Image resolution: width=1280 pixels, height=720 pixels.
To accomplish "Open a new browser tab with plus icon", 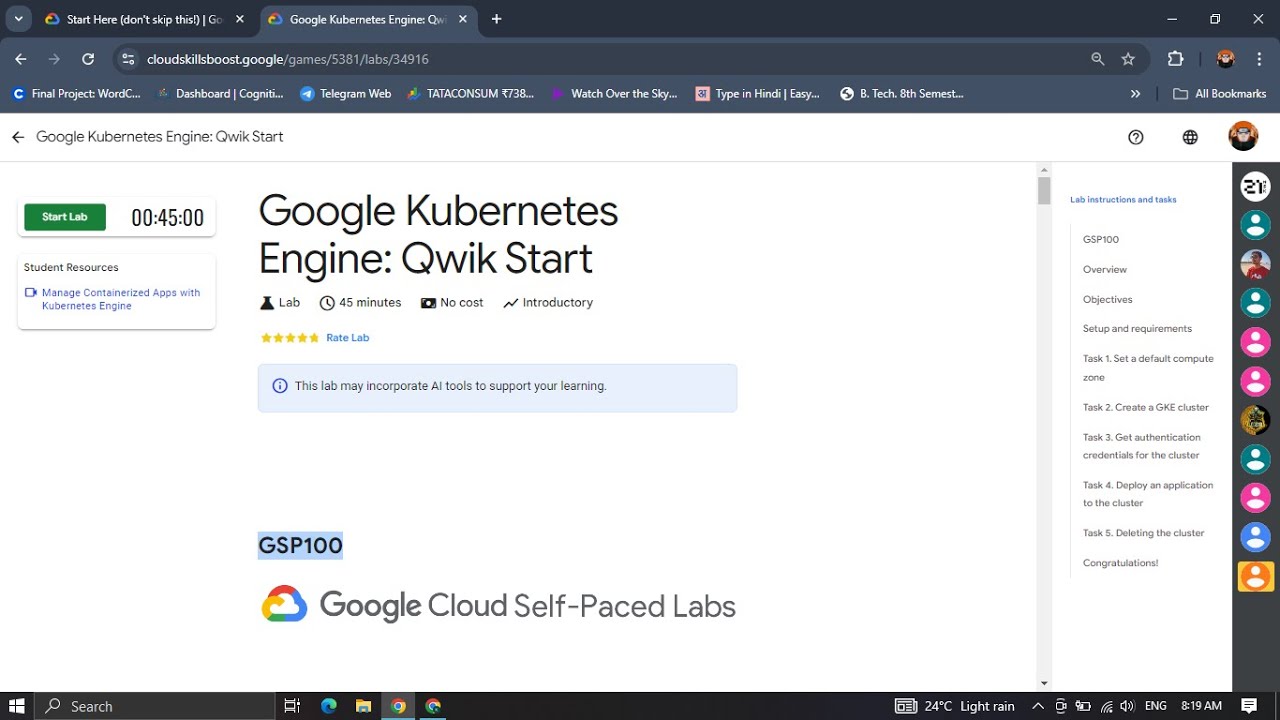I will (496, 19).
